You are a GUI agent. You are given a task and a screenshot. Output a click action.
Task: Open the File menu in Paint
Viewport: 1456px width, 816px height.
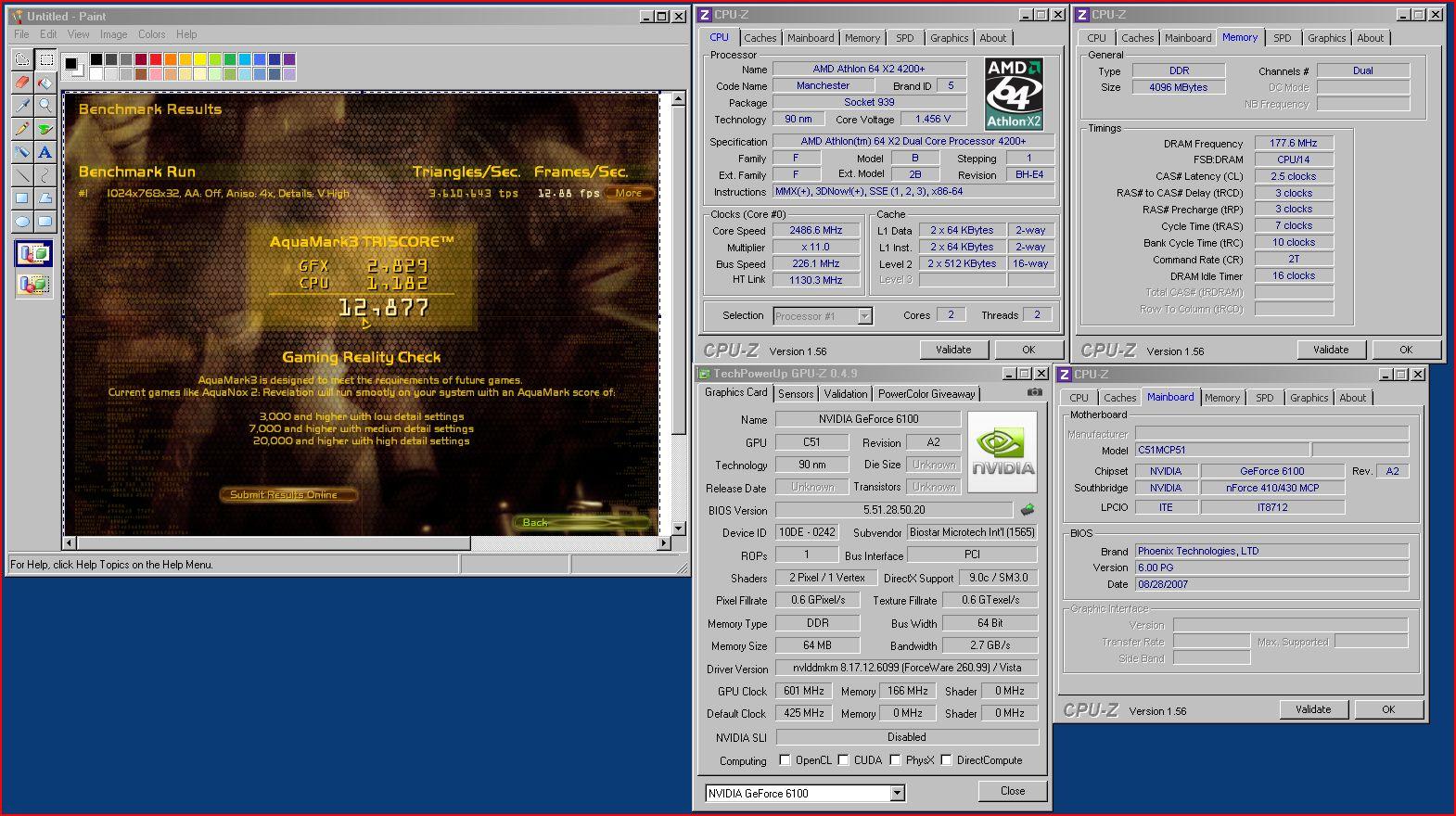coord(21,34)
